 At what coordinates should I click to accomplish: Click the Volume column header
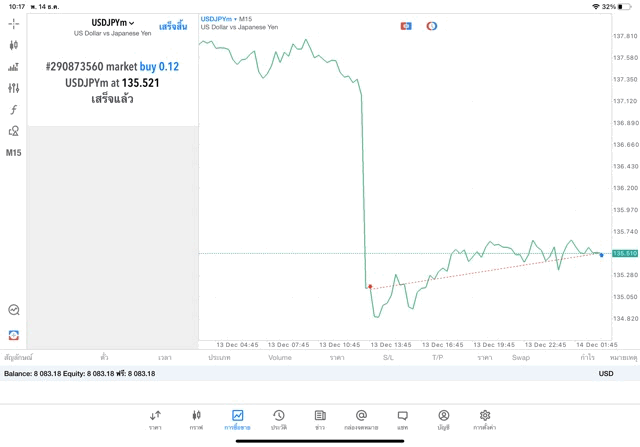pos(280,358)
